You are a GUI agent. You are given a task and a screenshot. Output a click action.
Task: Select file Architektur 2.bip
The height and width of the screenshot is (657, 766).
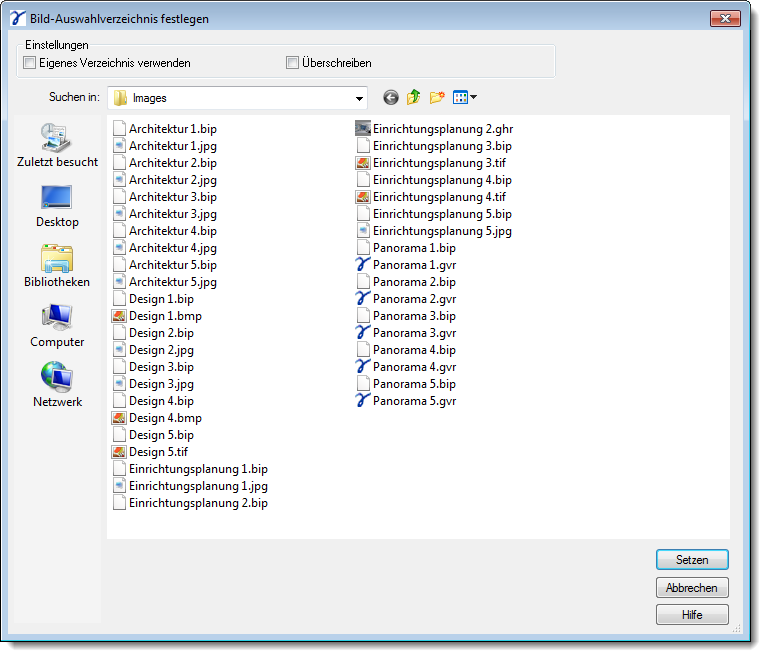[165, 163]
